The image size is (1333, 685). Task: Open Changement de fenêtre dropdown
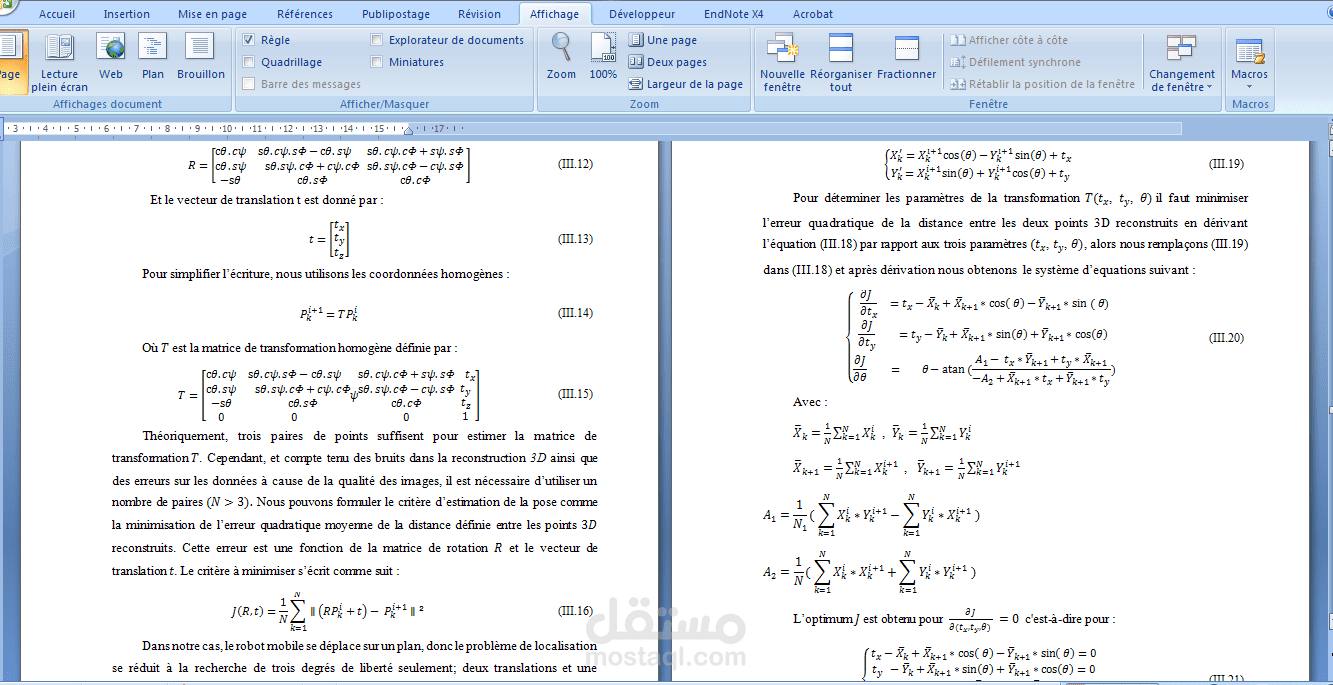point(1182,63)
